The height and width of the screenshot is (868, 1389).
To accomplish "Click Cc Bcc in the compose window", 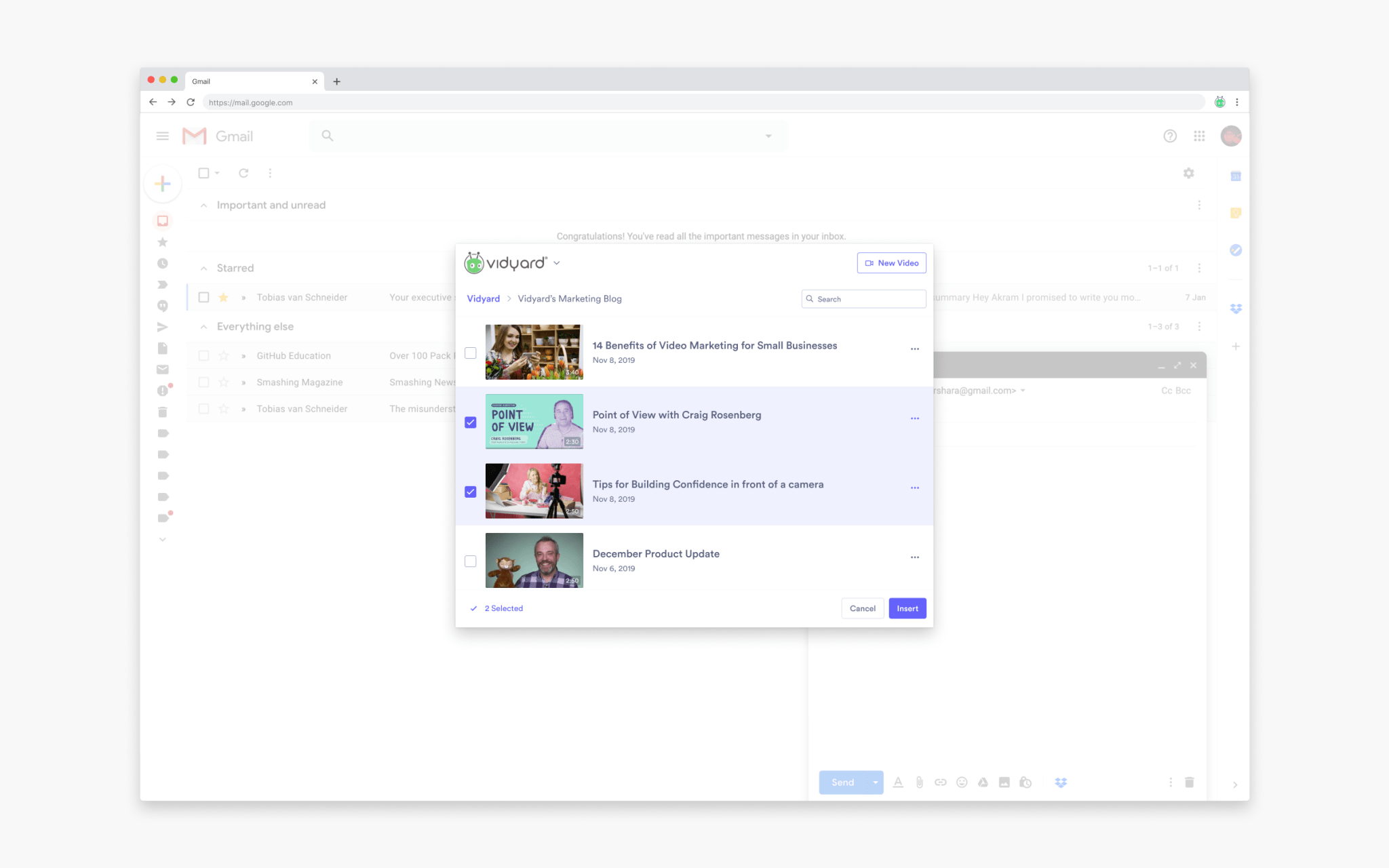I will (1175, 391).
